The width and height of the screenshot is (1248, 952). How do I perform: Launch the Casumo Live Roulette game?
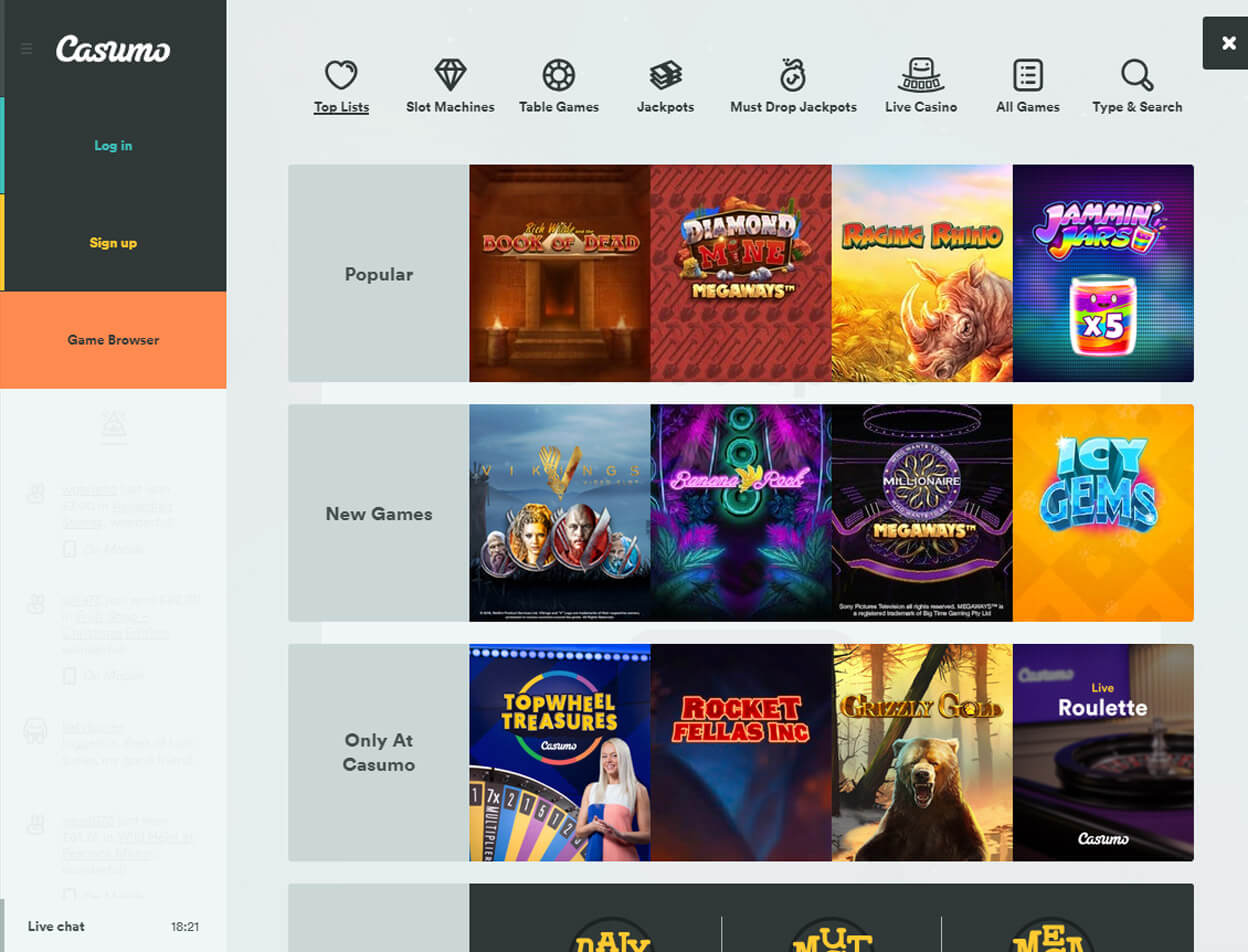point(1103,753)
